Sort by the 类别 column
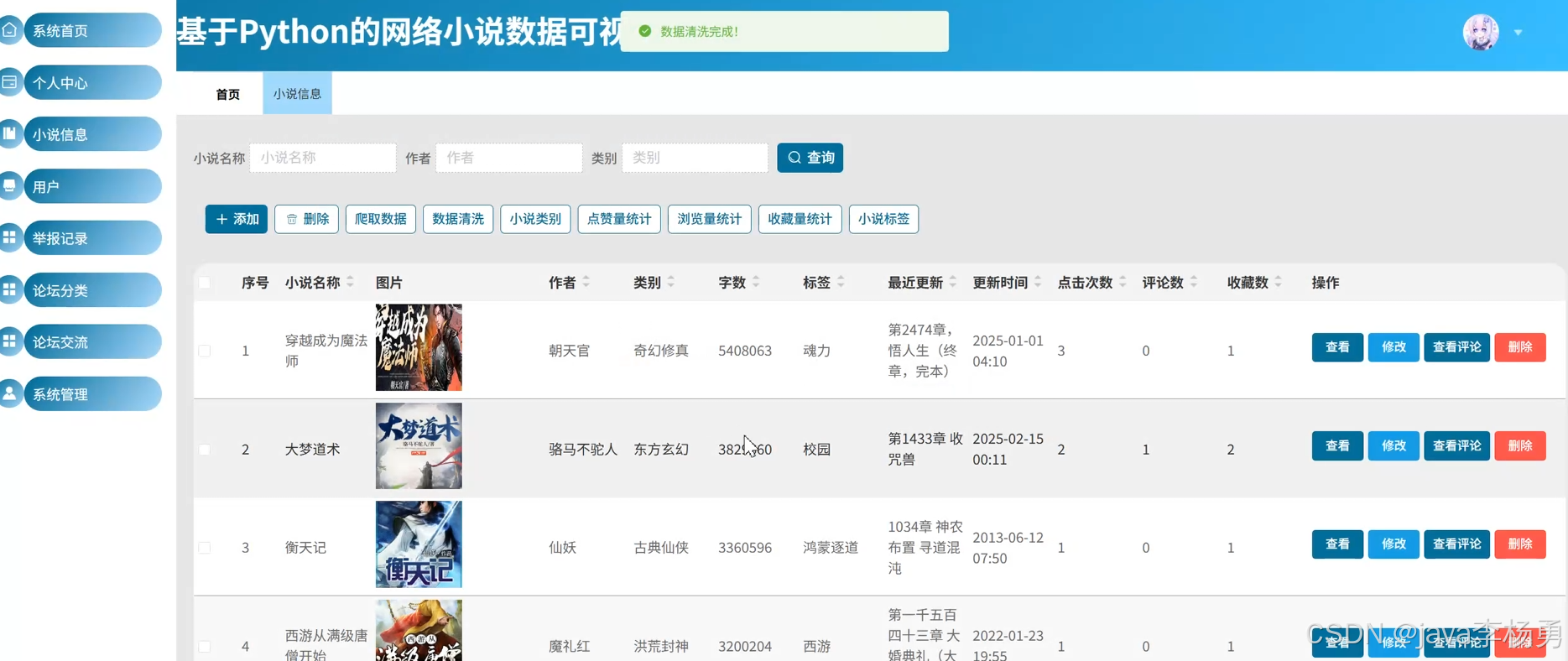The width and height of the screenshot is (1568, 661). coord(670,283)
